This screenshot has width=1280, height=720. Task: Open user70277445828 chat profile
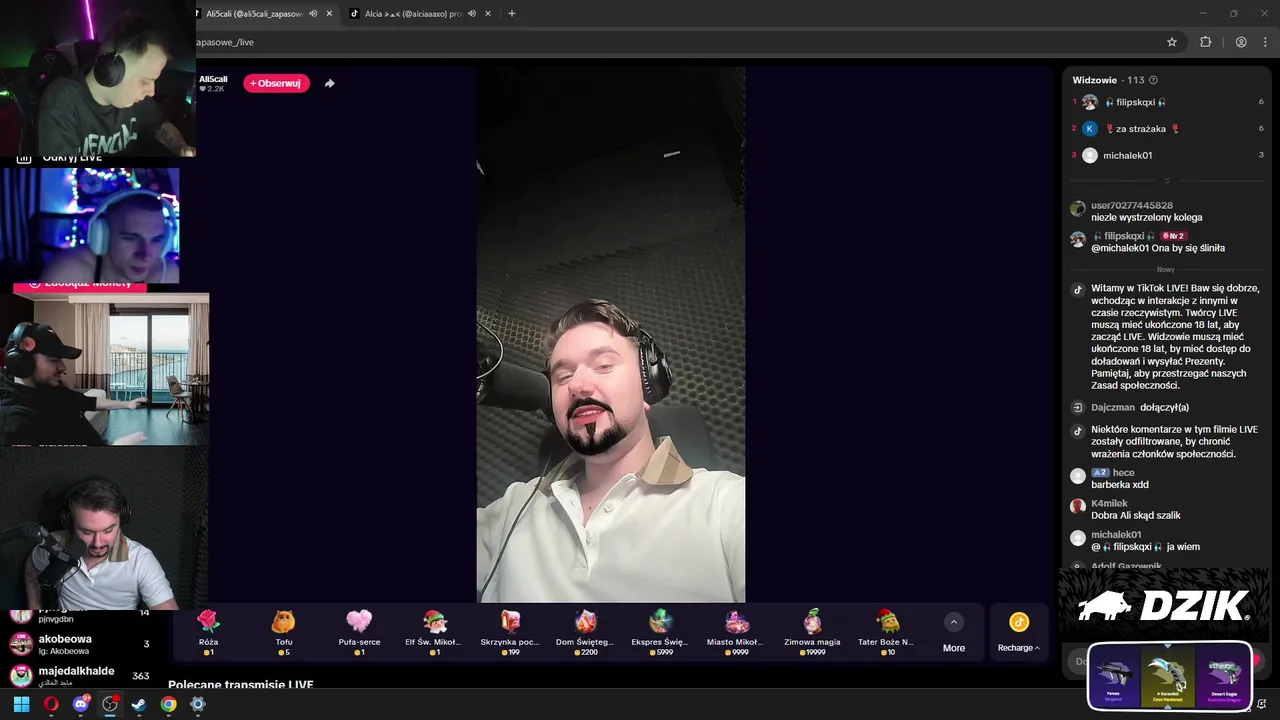(x=1132, y=206)
